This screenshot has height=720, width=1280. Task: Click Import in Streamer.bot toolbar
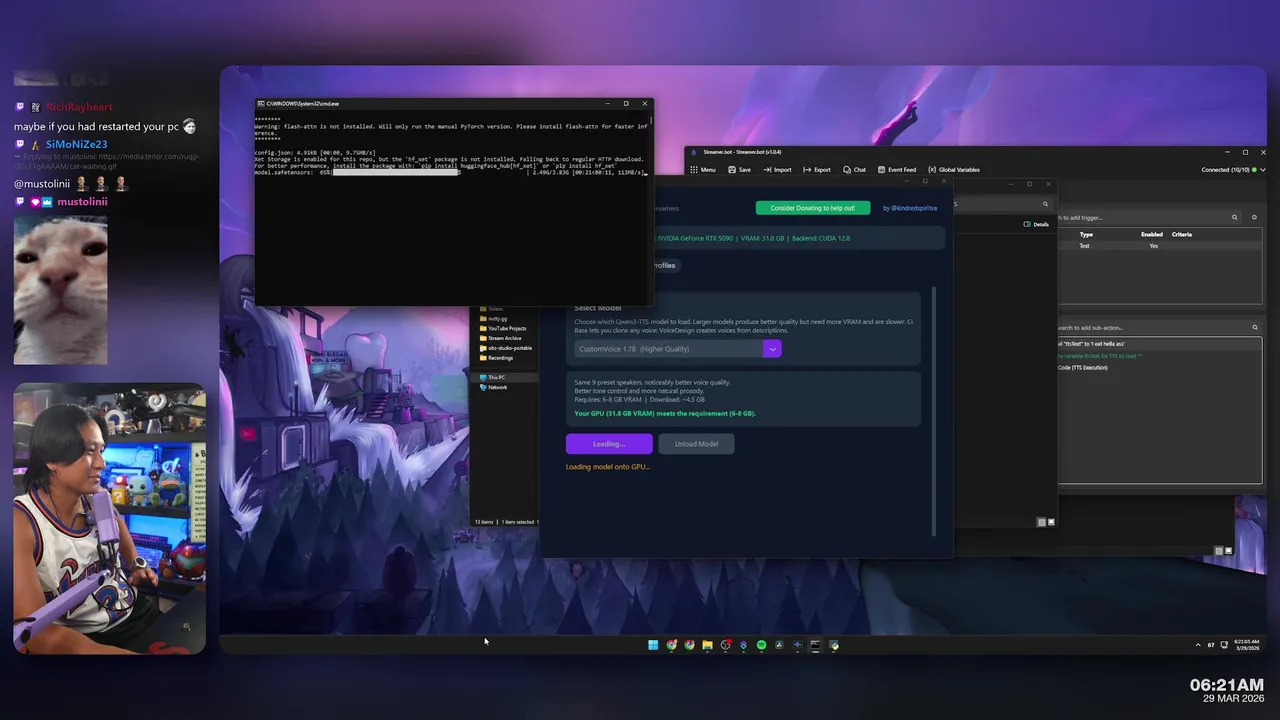pos(777,170)
